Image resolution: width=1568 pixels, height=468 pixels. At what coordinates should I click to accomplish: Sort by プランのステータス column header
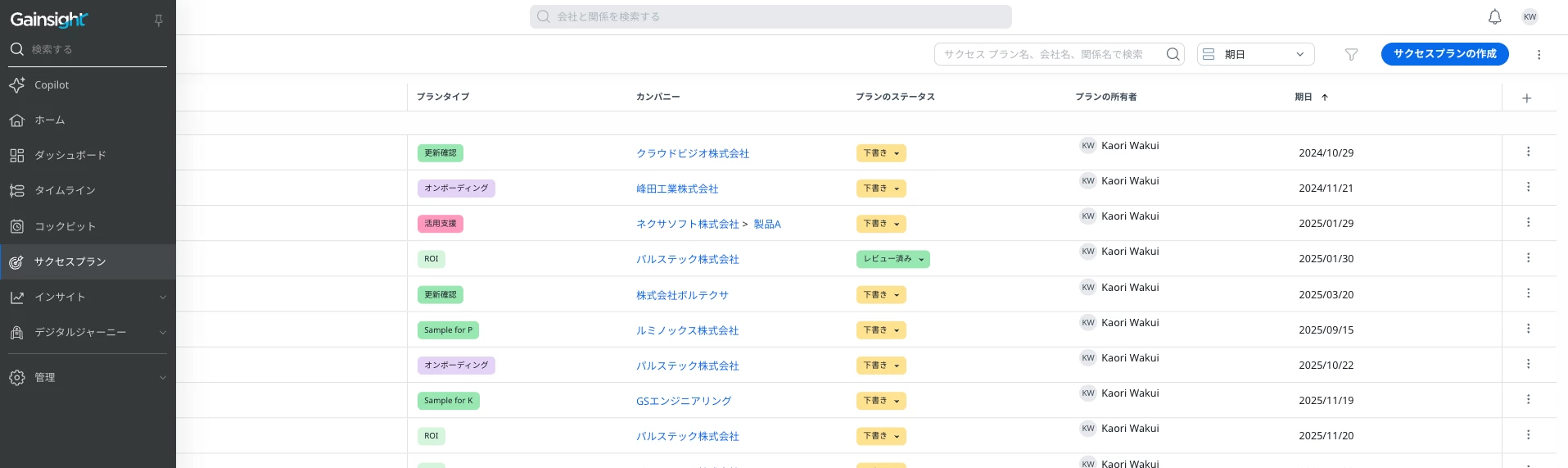click(x=895, y=97)
